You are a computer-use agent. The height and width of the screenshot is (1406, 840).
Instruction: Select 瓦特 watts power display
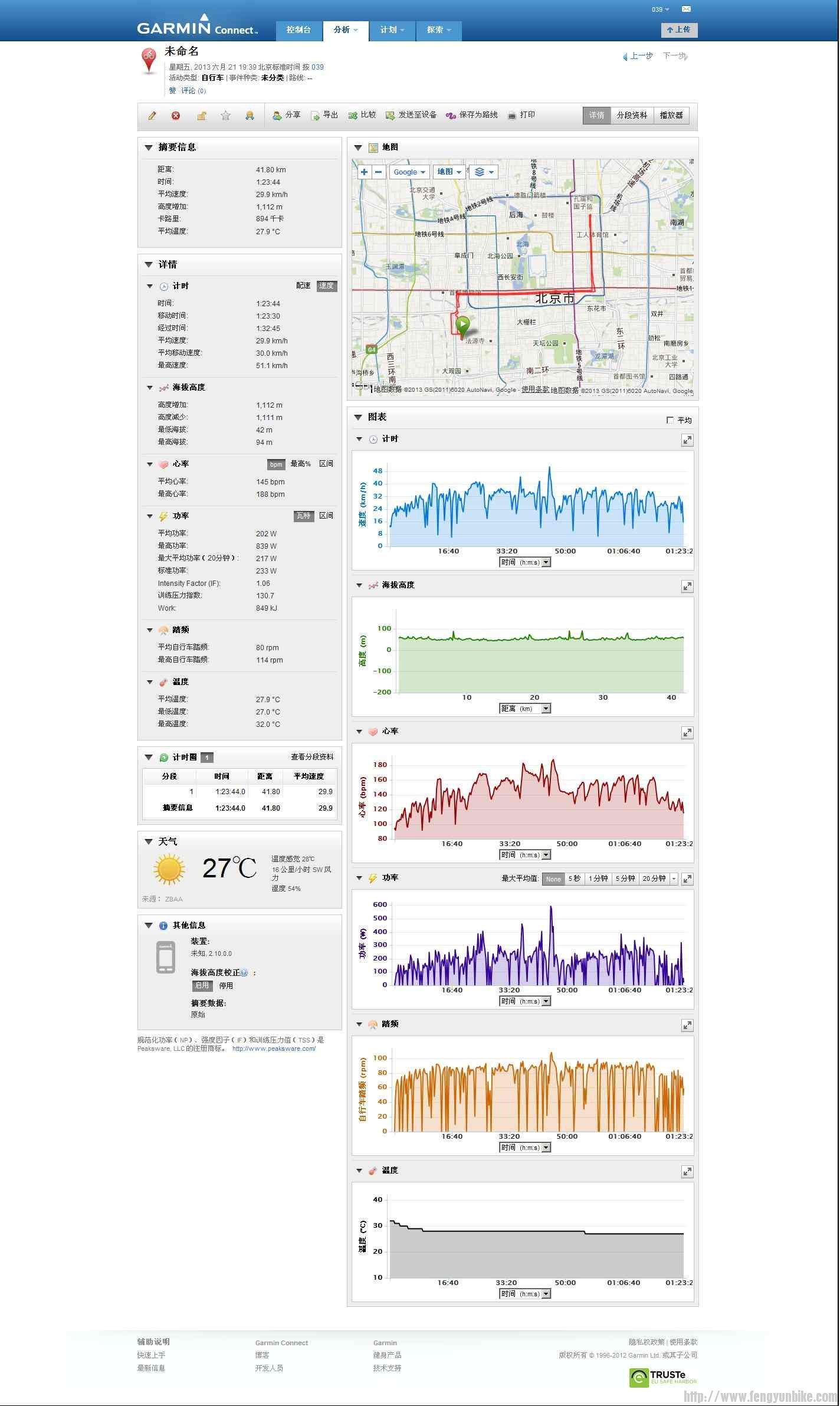[304, 516]
